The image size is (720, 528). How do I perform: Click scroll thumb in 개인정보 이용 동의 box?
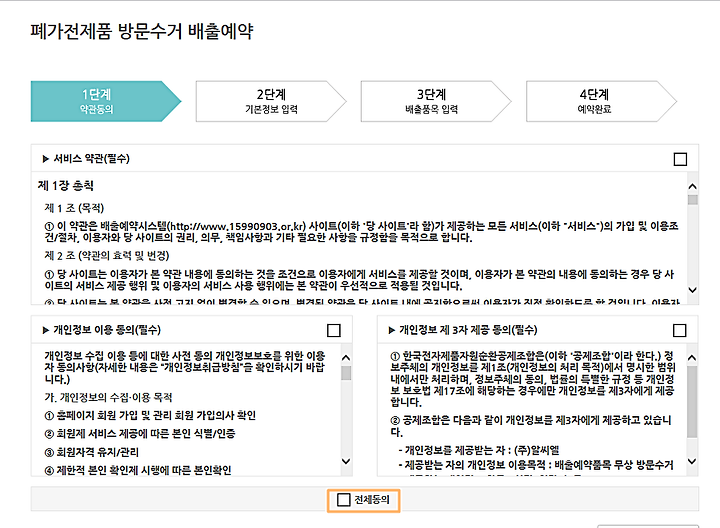(346, 373)
